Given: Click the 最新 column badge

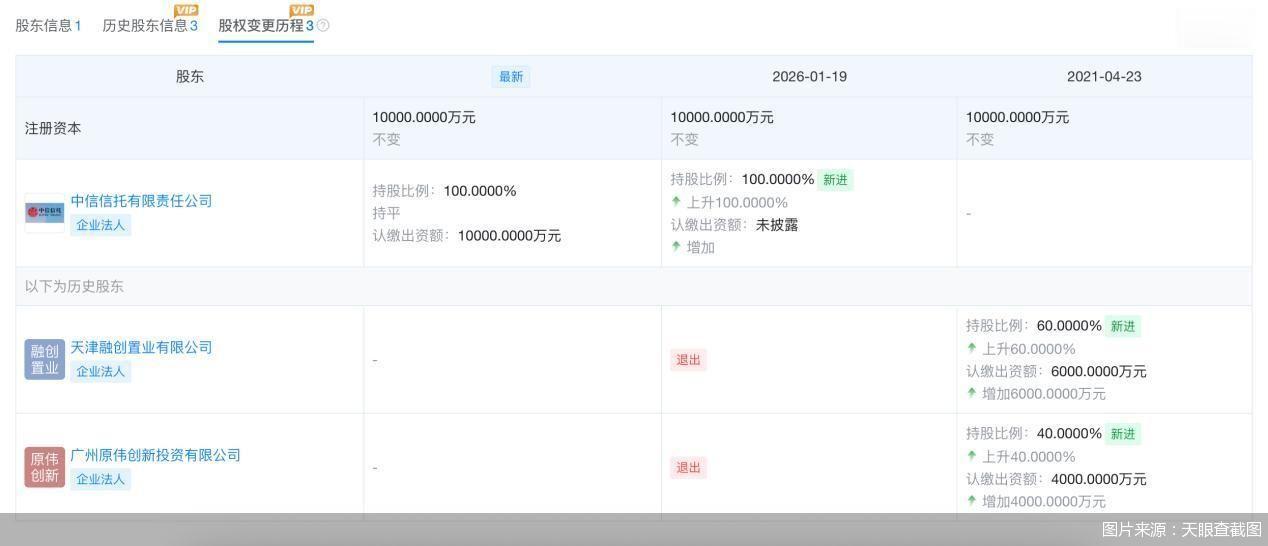Looking at the screenshot, I should click(511, 77).
